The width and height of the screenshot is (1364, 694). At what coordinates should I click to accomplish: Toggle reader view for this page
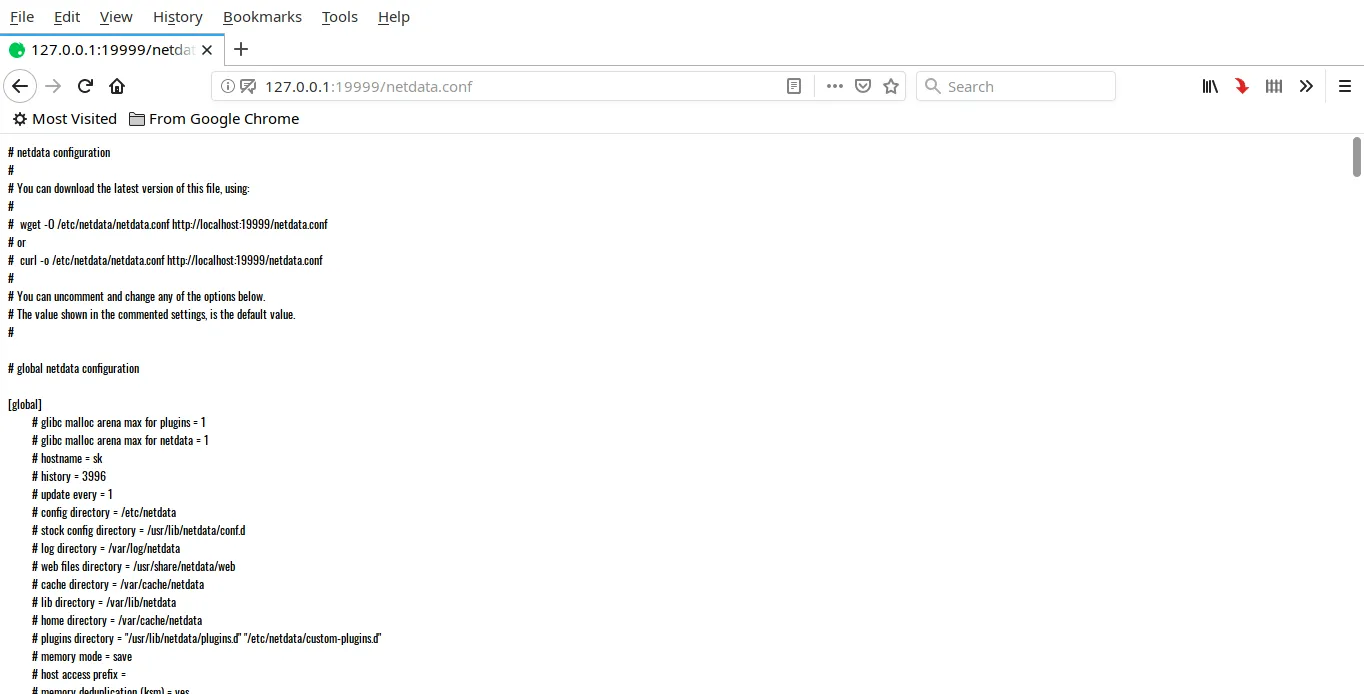[794, 86]
